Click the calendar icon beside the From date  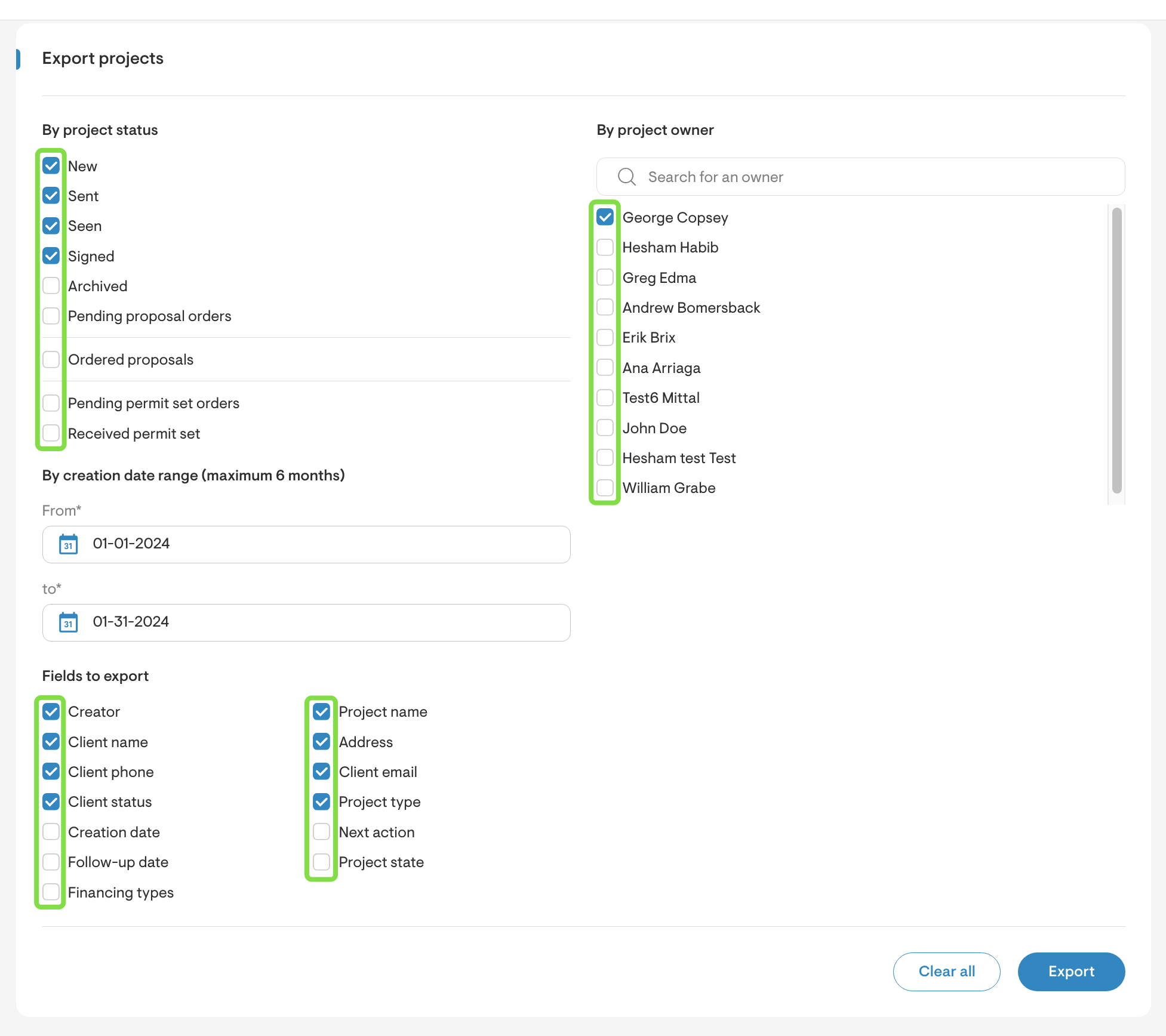click(x=68, y=544)
